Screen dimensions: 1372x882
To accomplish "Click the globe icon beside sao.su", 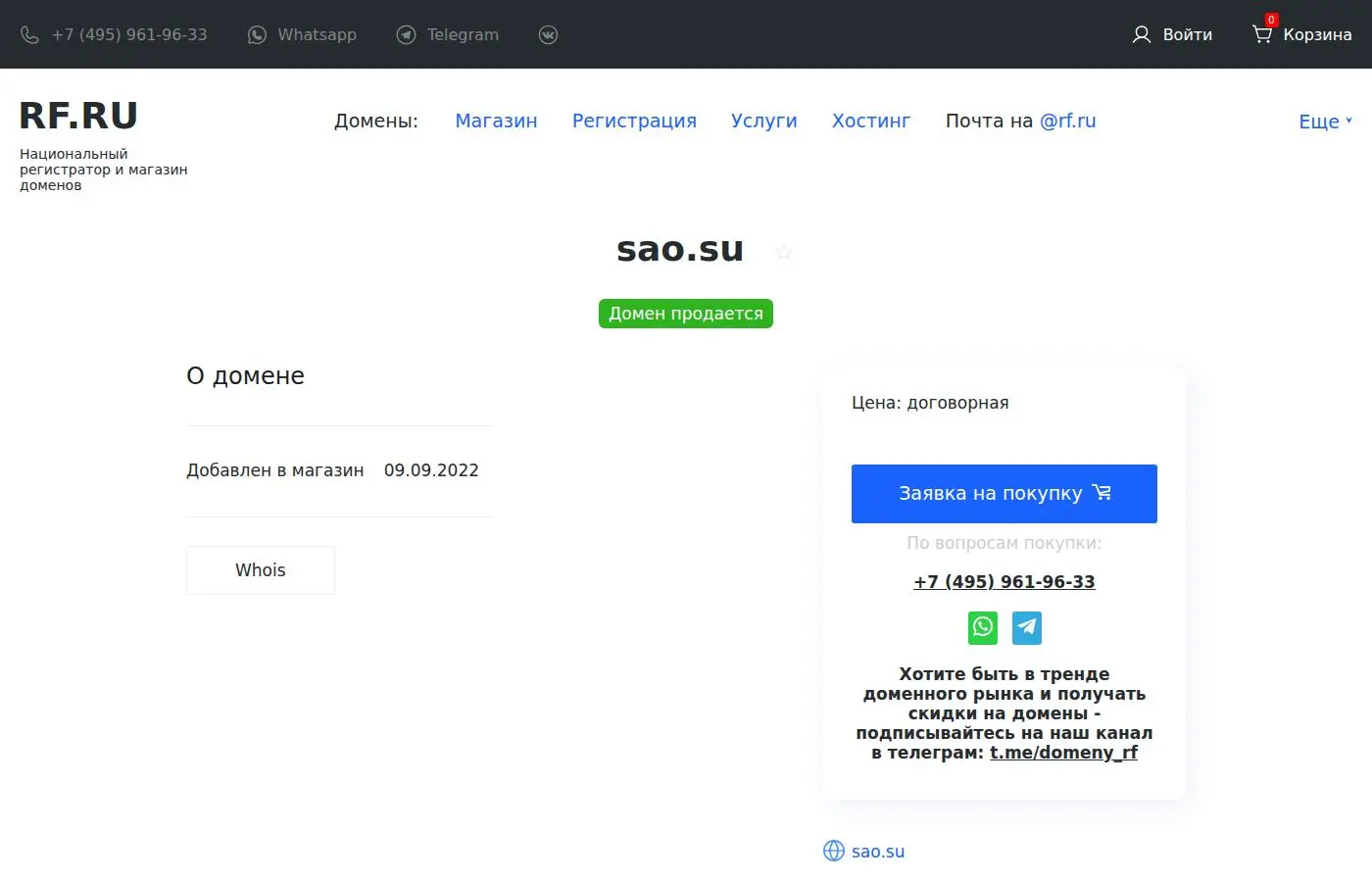I will pos(834,851).
